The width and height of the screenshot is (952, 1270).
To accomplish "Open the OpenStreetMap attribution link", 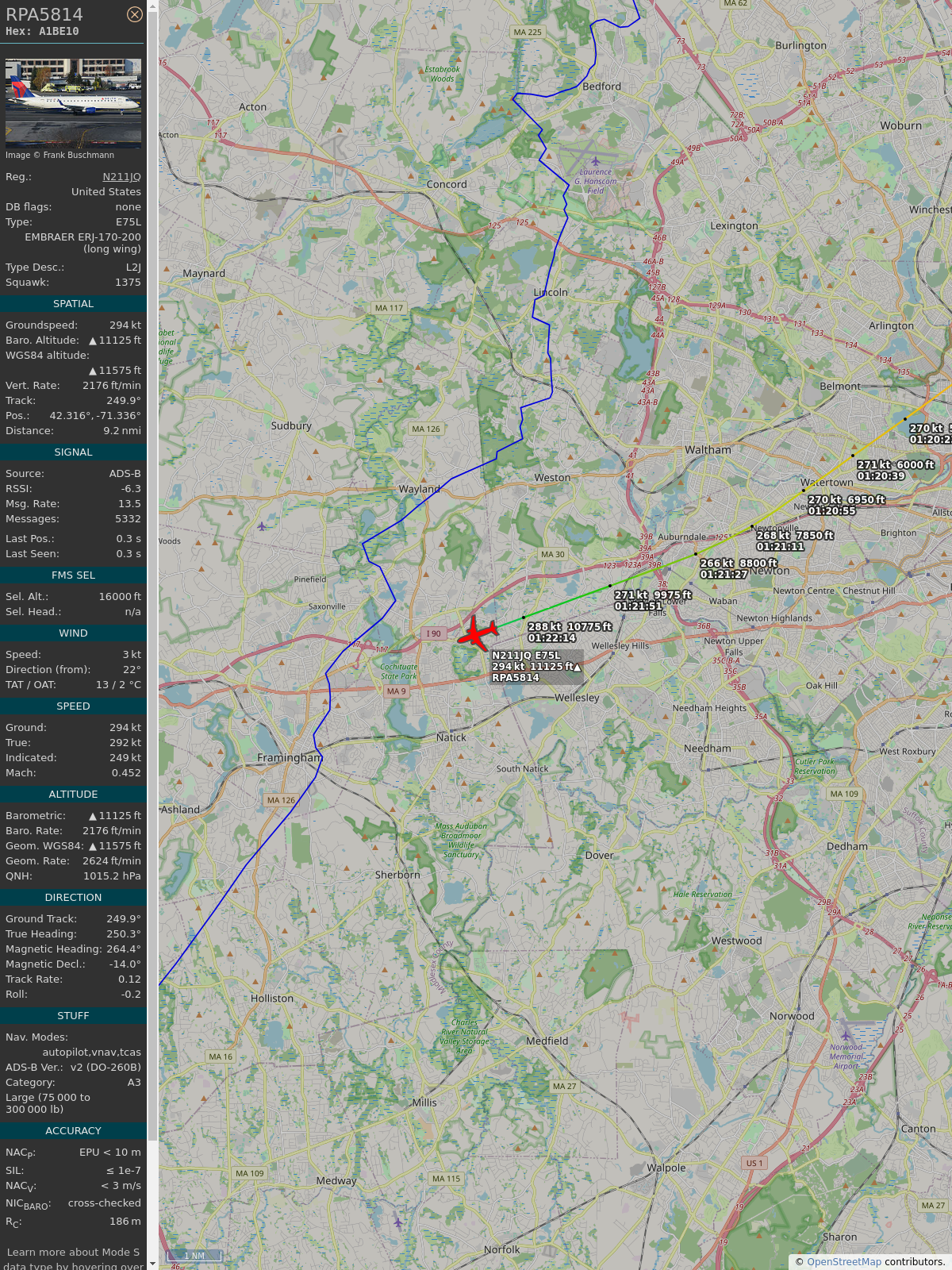I will pyautogui.click(x=844, y=1261).
